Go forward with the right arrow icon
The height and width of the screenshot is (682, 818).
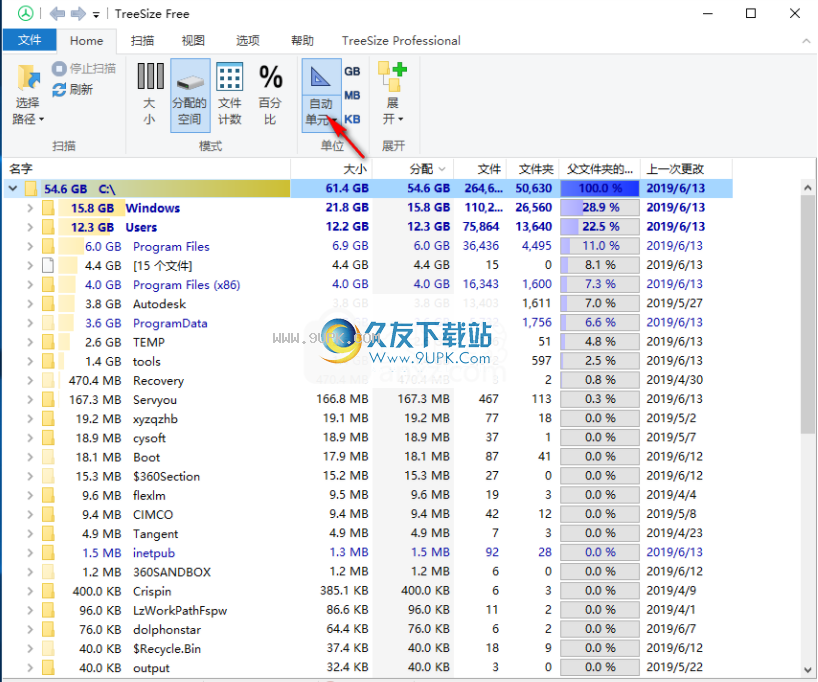click(78, 14)
